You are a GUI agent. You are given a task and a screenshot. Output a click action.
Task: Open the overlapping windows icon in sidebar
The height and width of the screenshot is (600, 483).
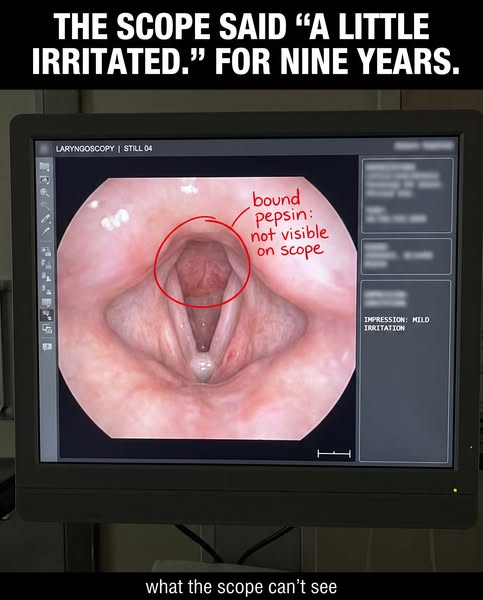pyautogui.click(x=46, y=328)
